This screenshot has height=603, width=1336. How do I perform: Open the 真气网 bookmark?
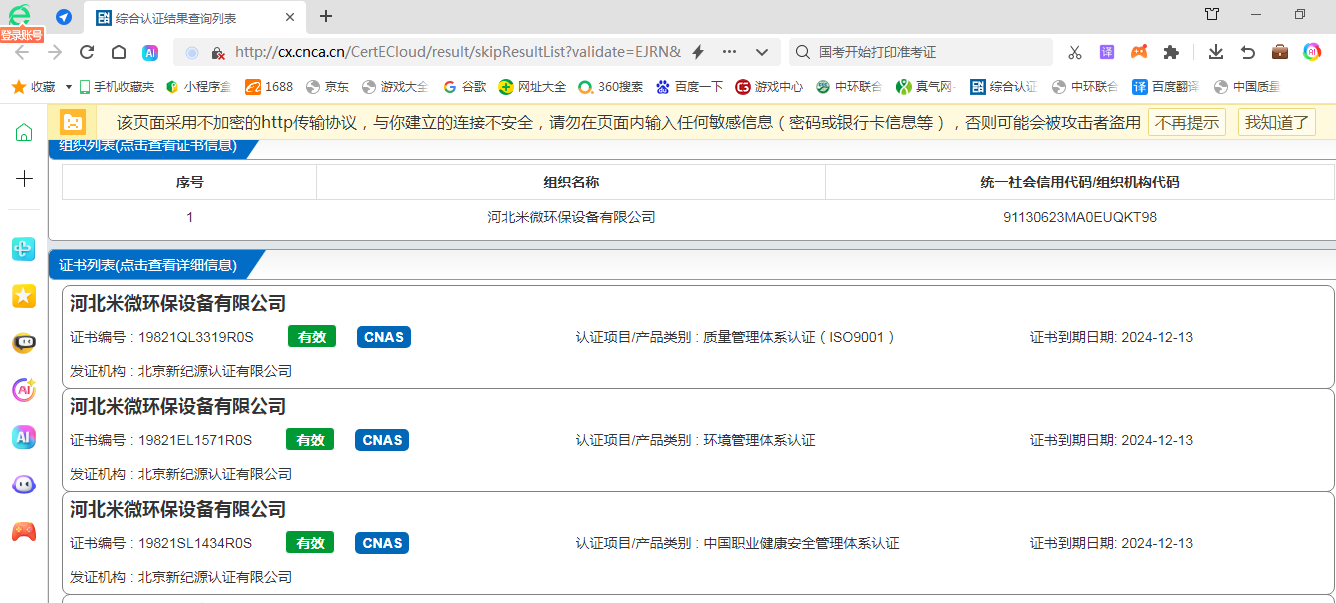tap(925, 87)
